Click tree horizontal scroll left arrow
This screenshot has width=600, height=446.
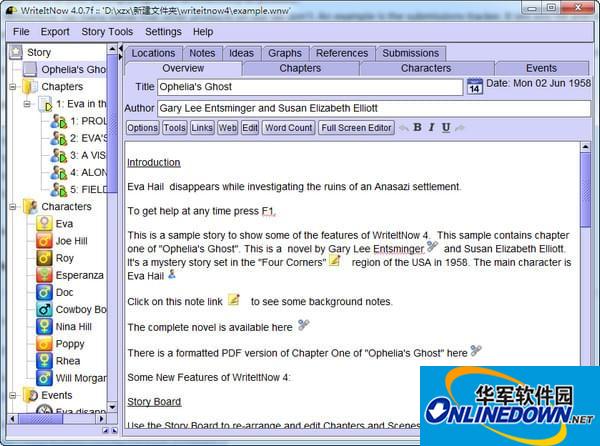(13, 419)
